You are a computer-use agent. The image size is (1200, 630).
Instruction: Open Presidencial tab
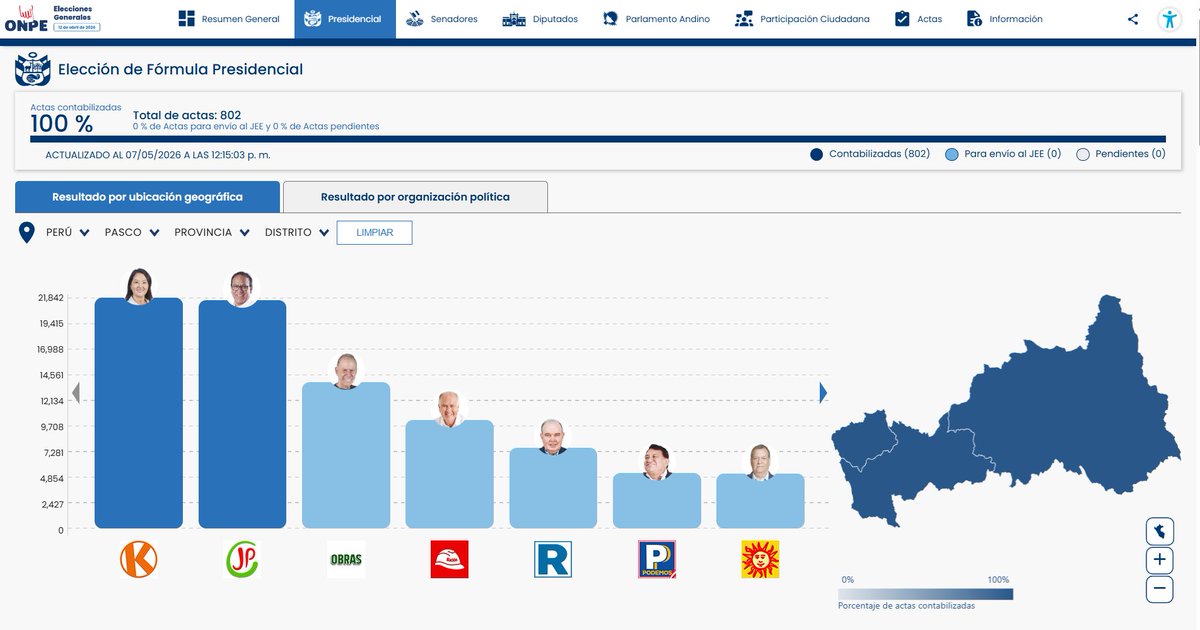[345, 19]
